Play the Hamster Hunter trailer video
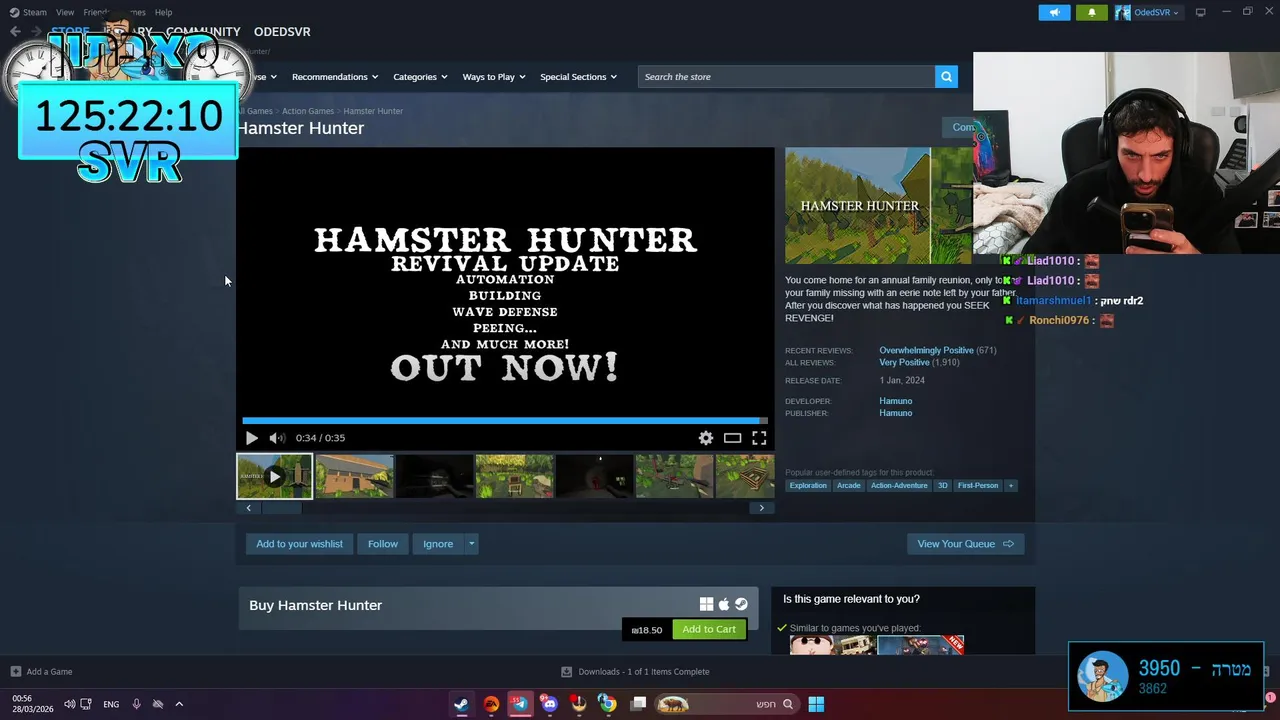 [252, 438]
